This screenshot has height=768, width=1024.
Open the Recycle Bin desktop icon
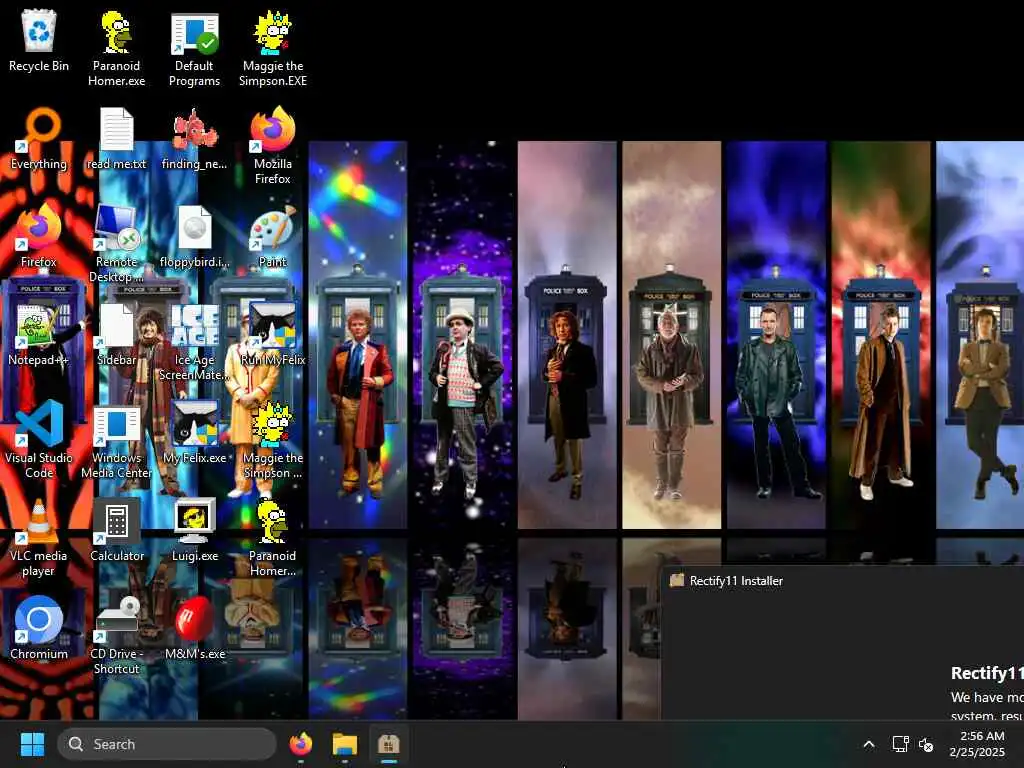click(x=39, y=40)
